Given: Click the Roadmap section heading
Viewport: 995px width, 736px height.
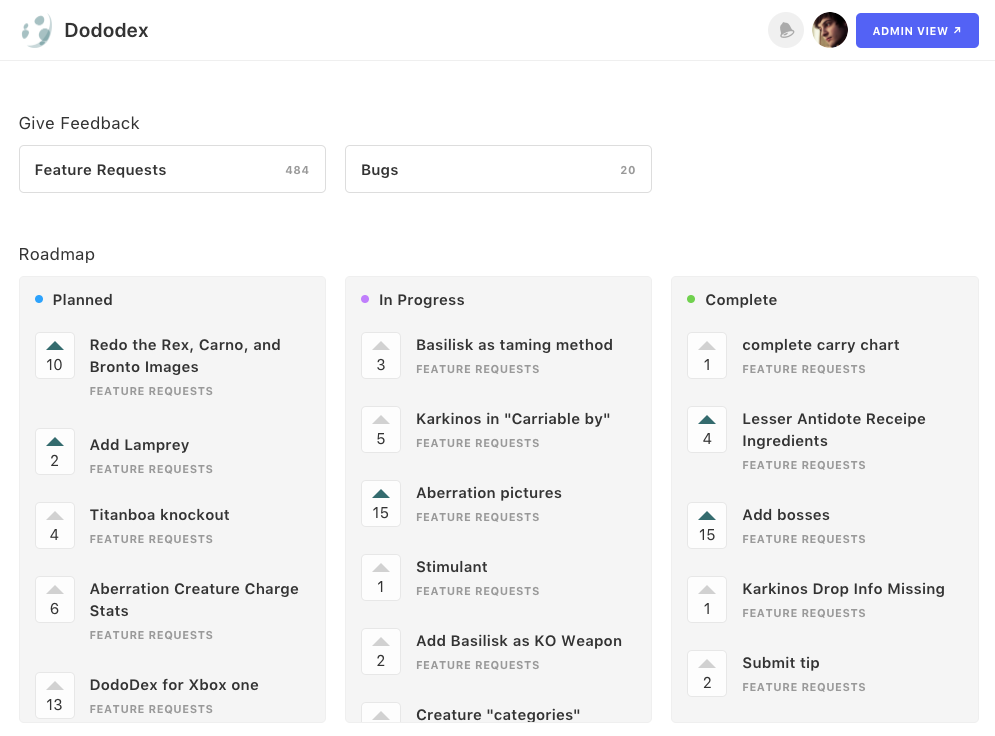Looking at the screenshot, I should click(56, 254).
